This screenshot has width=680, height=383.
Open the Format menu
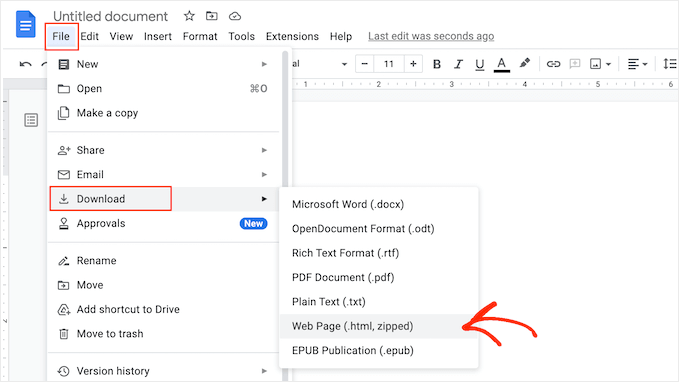[200, 36]
